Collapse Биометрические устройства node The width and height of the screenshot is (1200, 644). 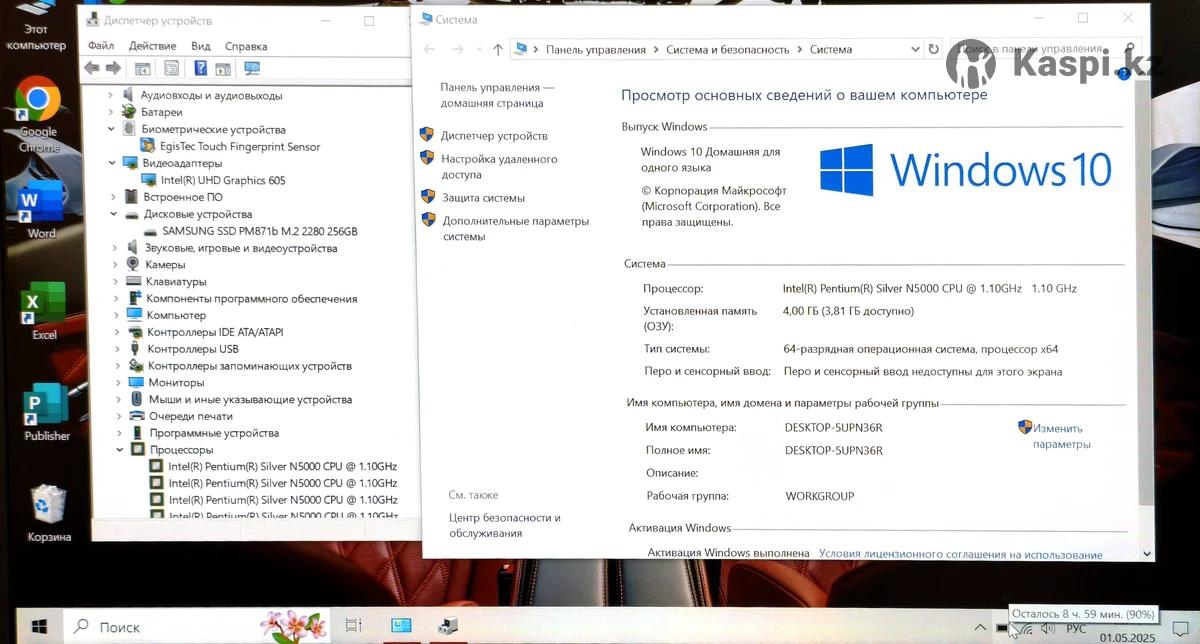tap(111, 129)
